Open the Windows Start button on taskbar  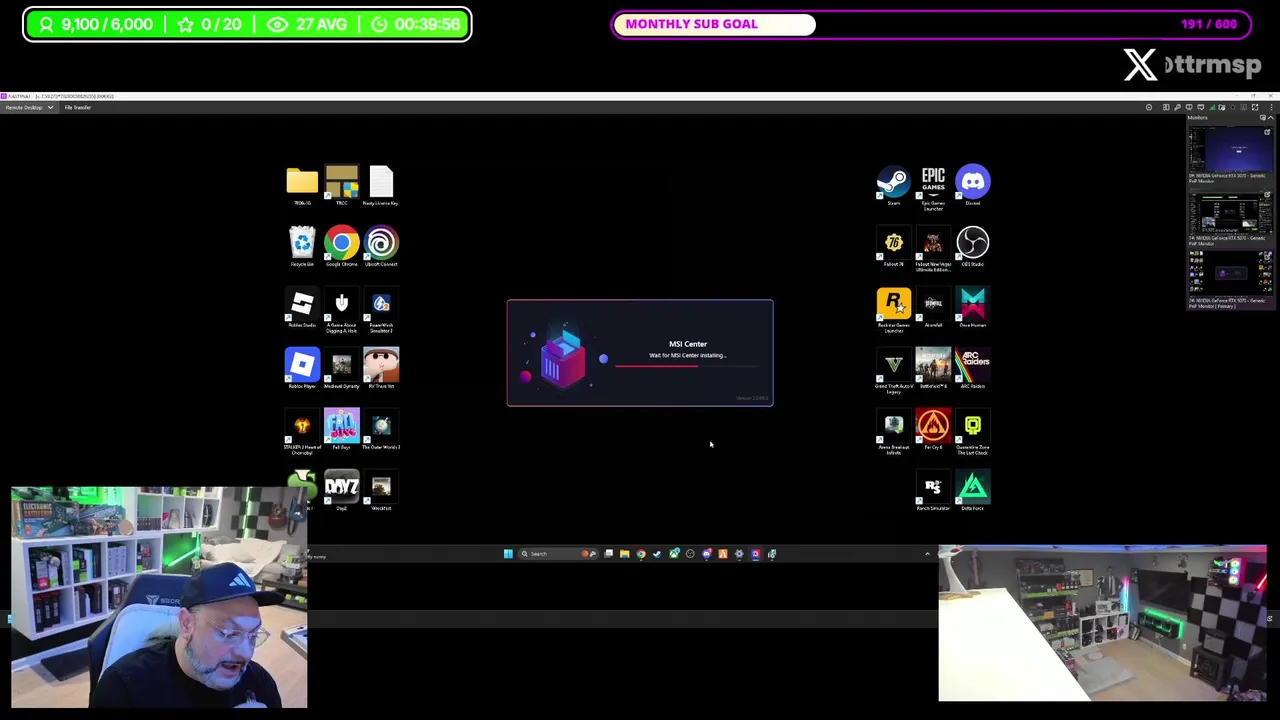click(508, 554)
